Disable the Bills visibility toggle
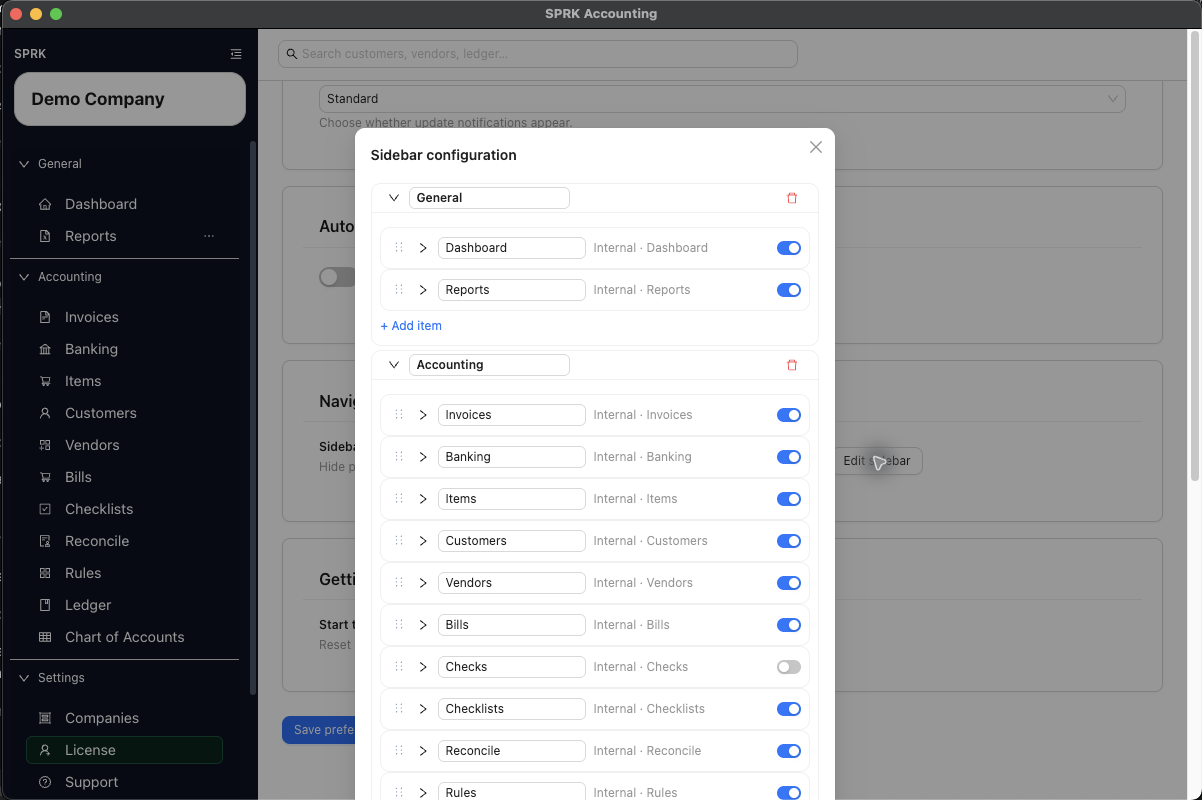 click(789, 625)
